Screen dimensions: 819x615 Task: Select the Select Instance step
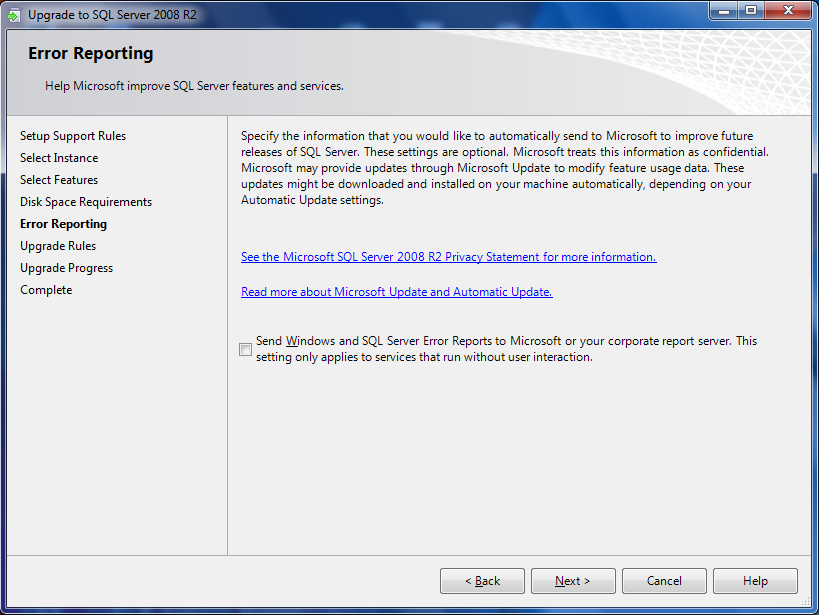coord(59,158)
